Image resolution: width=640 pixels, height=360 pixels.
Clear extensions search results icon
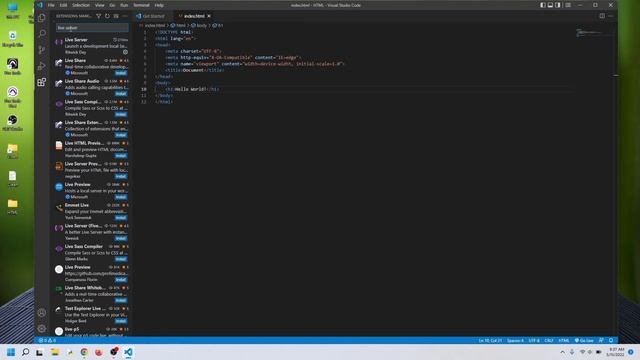tap(116, 16)
